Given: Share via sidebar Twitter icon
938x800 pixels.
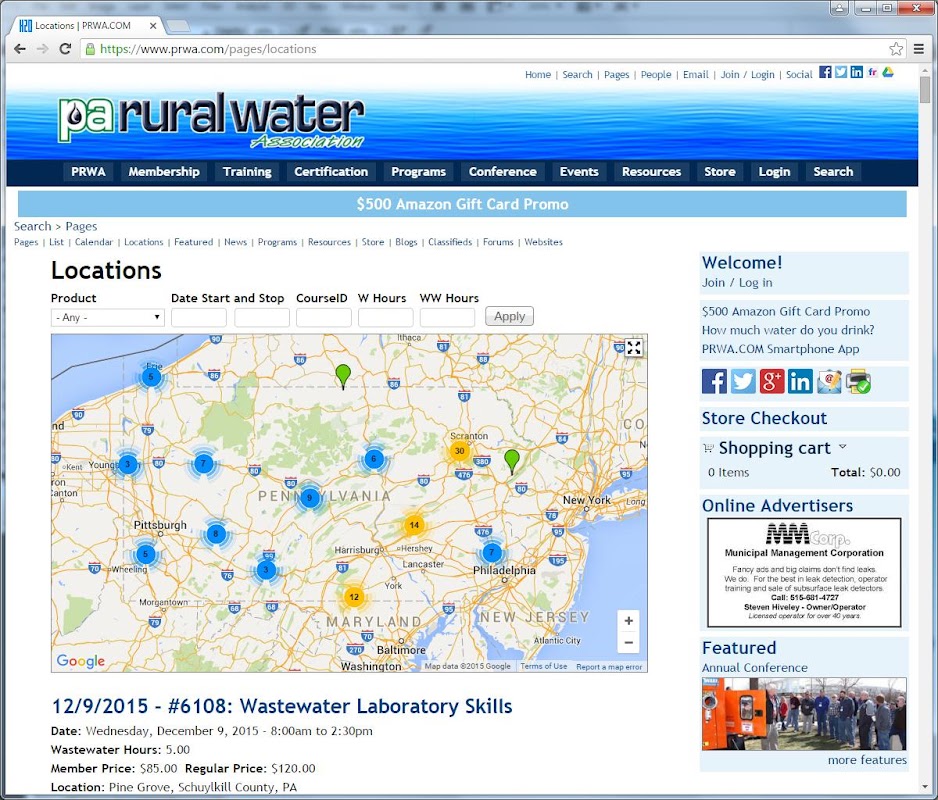Looking at the screenshot, I should click(x=743, y=381).
